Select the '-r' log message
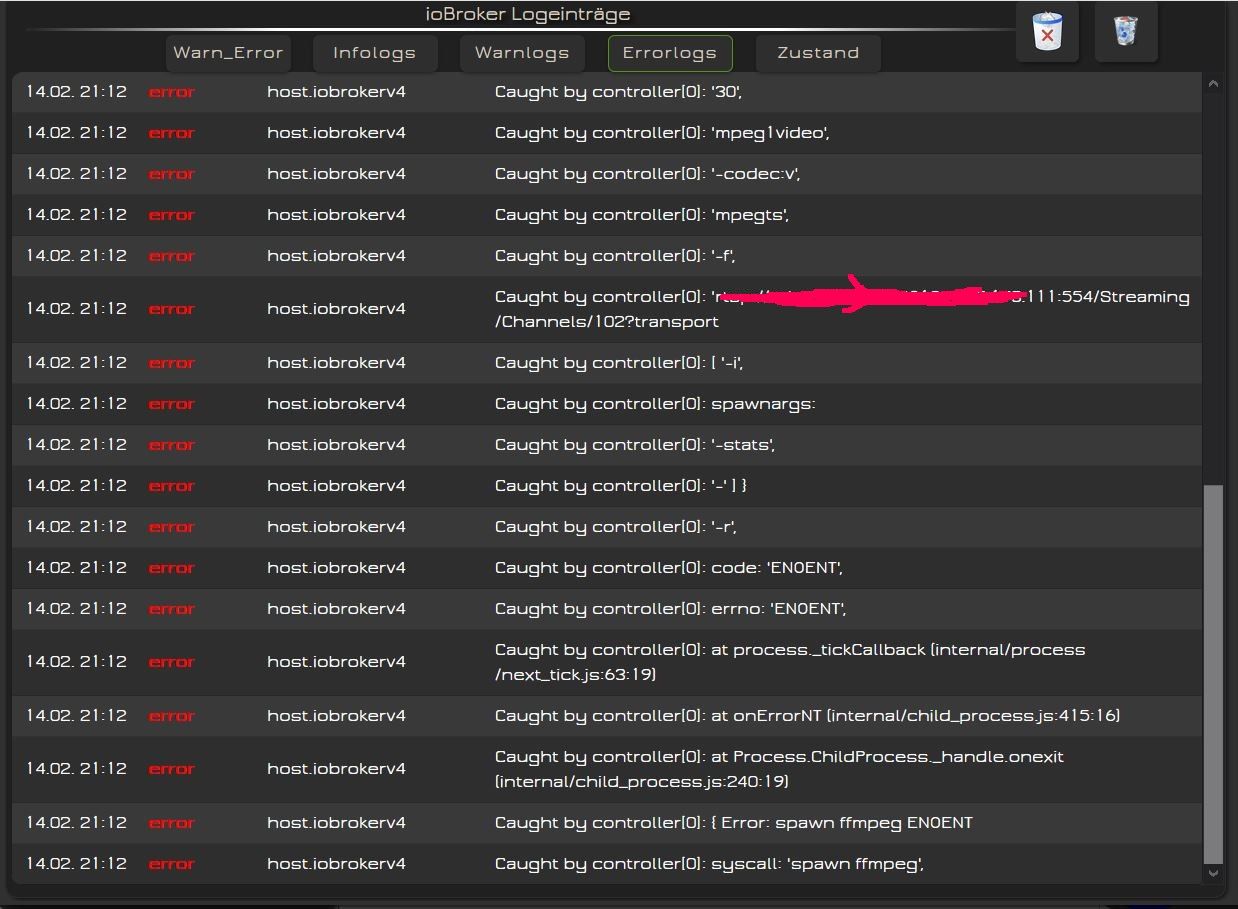The width and height of the screenshot is (1238, 909). [x=616, y=527]
